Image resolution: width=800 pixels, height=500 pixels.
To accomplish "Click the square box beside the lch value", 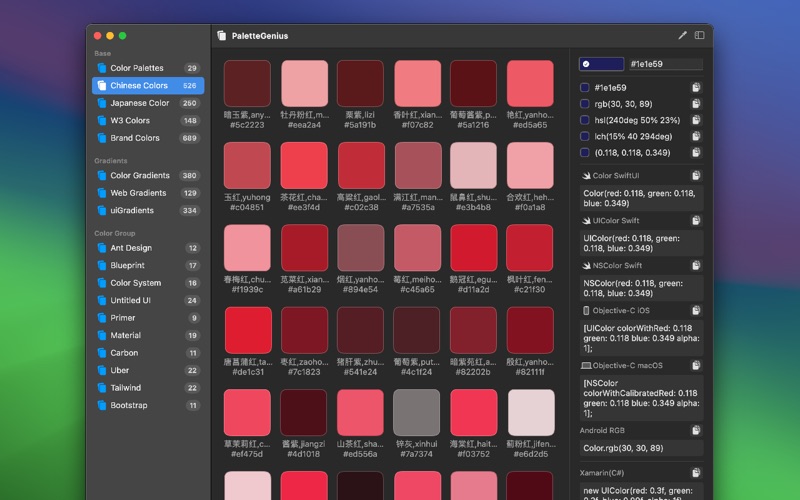I will pos(585,136).
